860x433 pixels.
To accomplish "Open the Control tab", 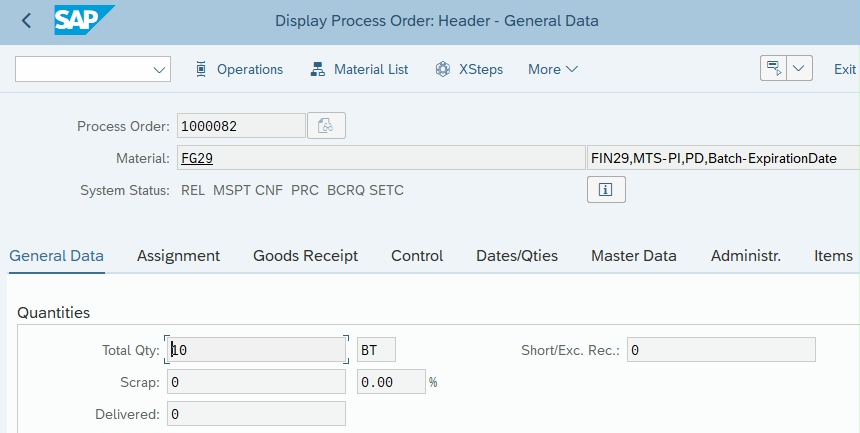I will click(417, 256).
